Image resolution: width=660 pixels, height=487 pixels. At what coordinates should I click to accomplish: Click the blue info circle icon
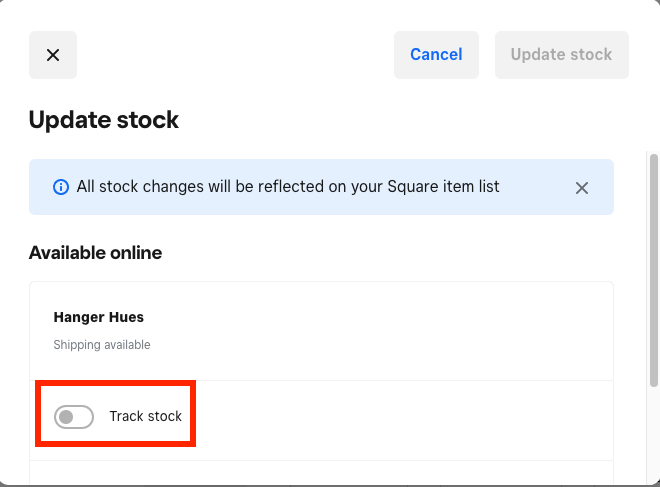[60, 187]
